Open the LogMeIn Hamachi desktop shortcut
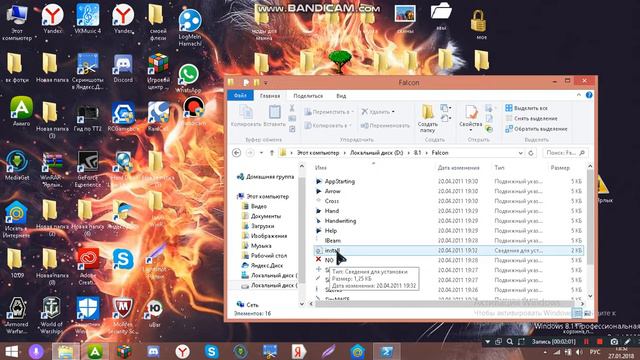Viewport: 640px width, 360px height. (190, 27)
